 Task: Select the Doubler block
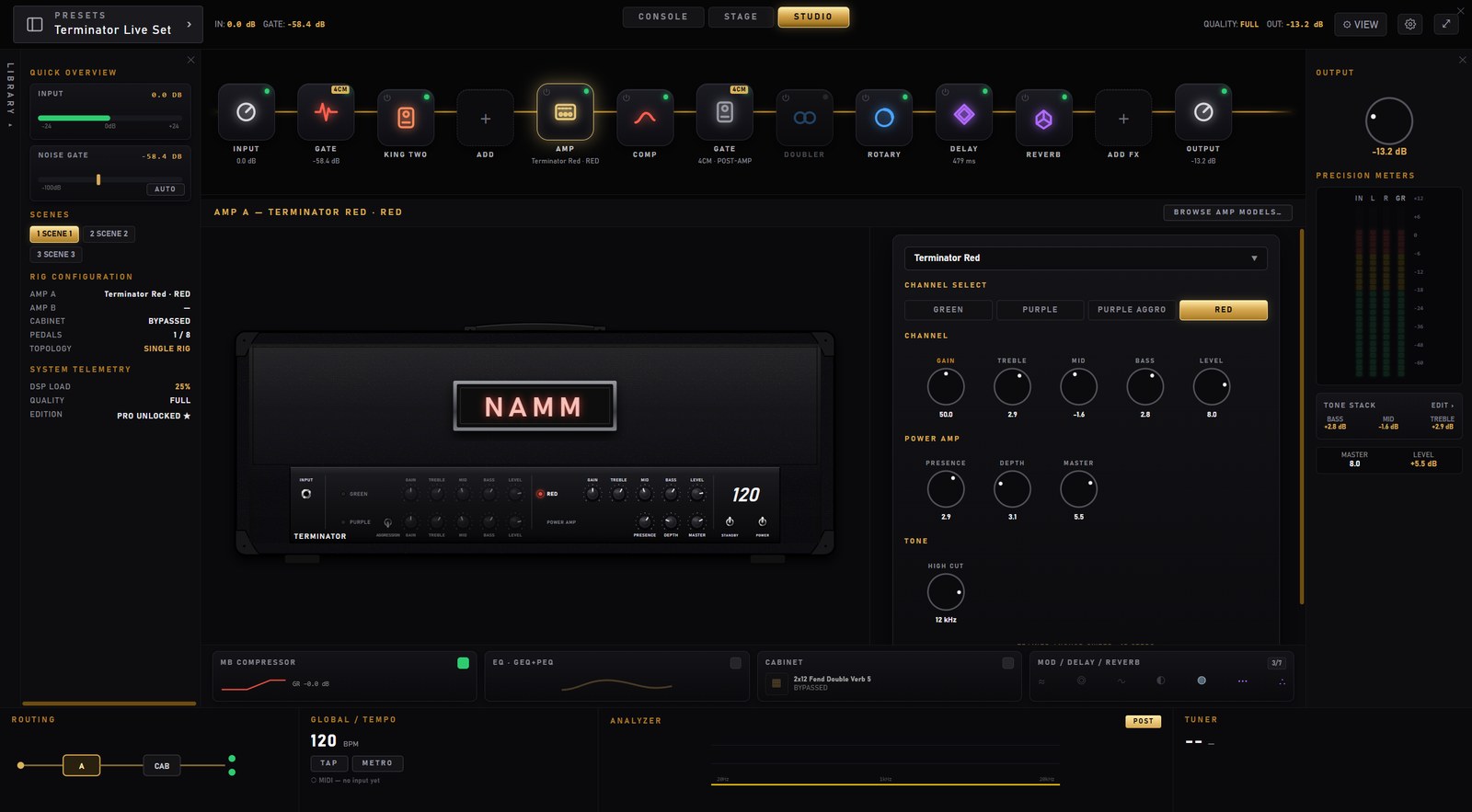(804, 118)
